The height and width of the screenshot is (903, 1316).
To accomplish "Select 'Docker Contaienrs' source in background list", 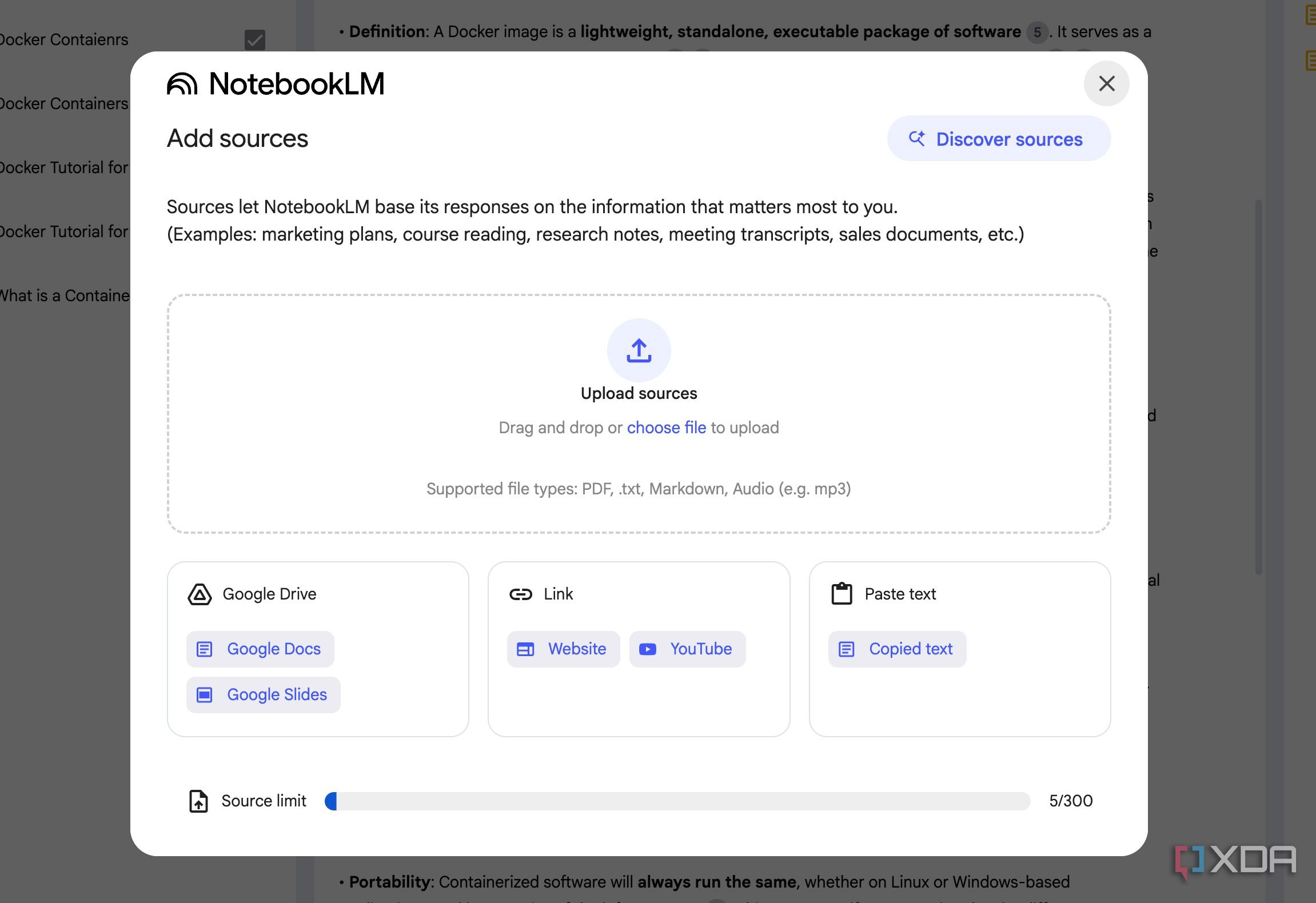I will [x=64, y=40].
